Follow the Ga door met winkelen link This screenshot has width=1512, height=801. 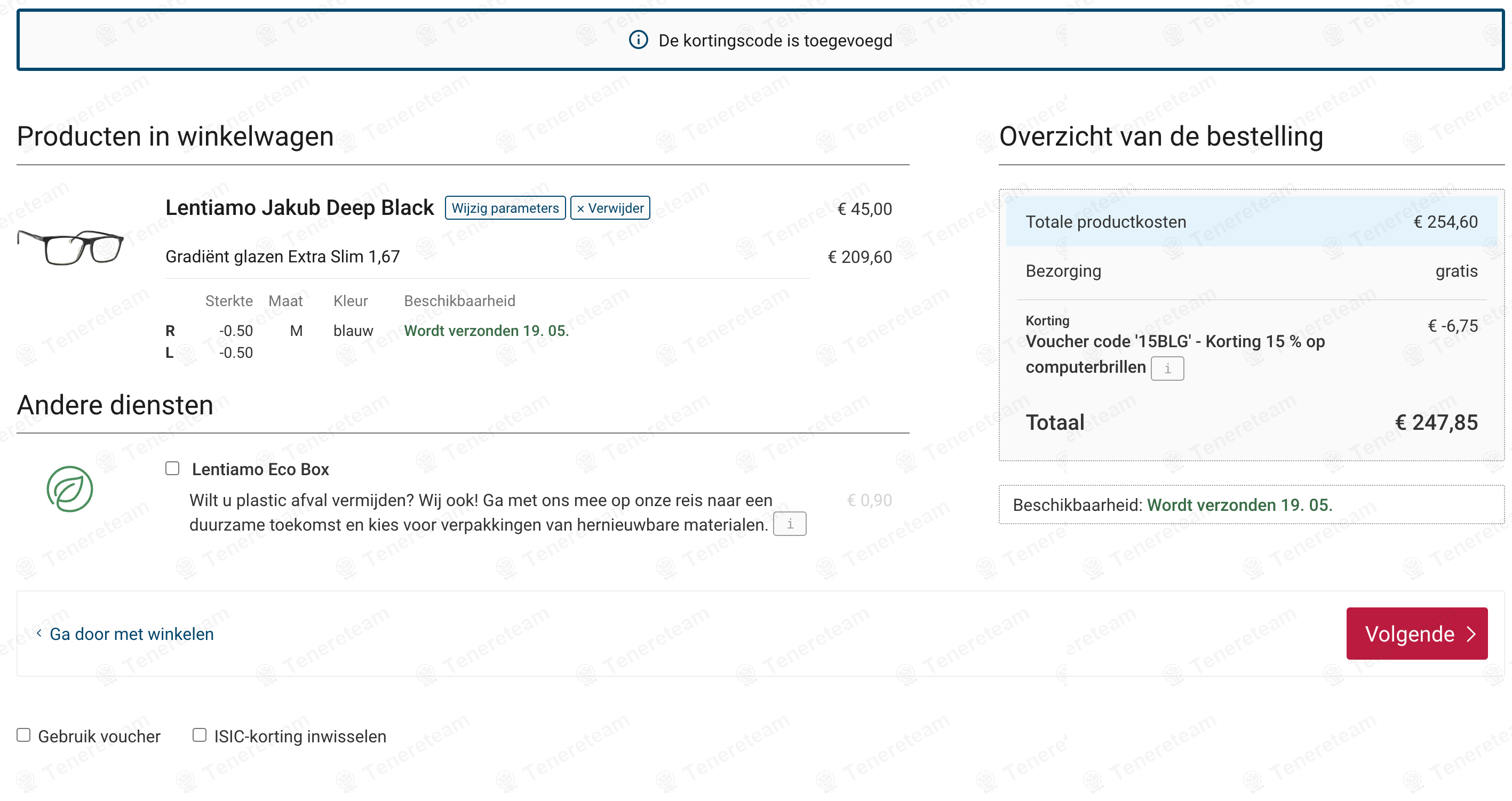tap(131, 634)
